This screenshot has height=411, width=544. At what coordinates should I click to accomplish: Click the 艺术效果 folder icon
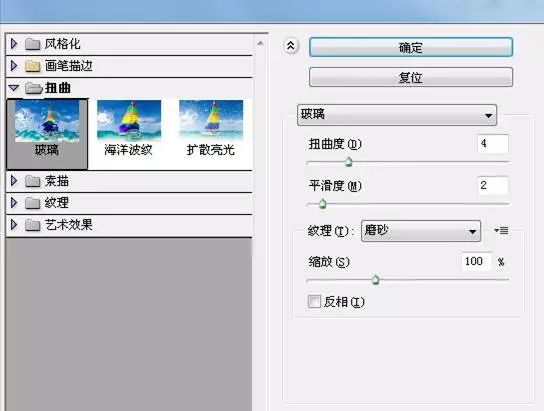point(33,225)
